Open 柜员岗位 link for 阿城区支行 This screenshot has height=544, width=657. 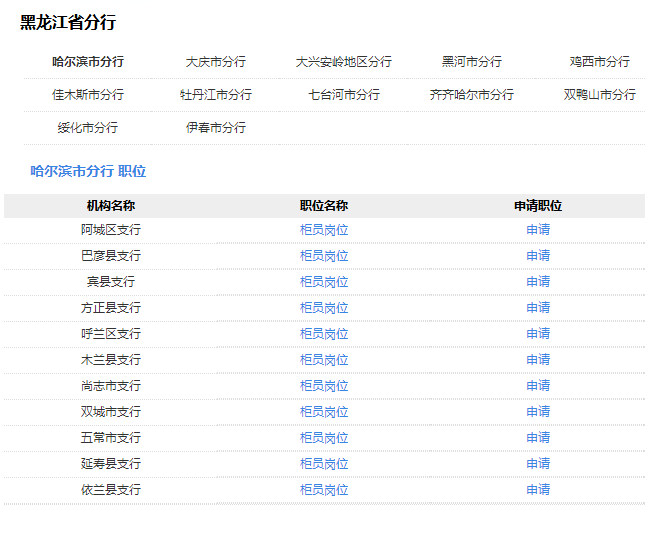pos(324,230)
